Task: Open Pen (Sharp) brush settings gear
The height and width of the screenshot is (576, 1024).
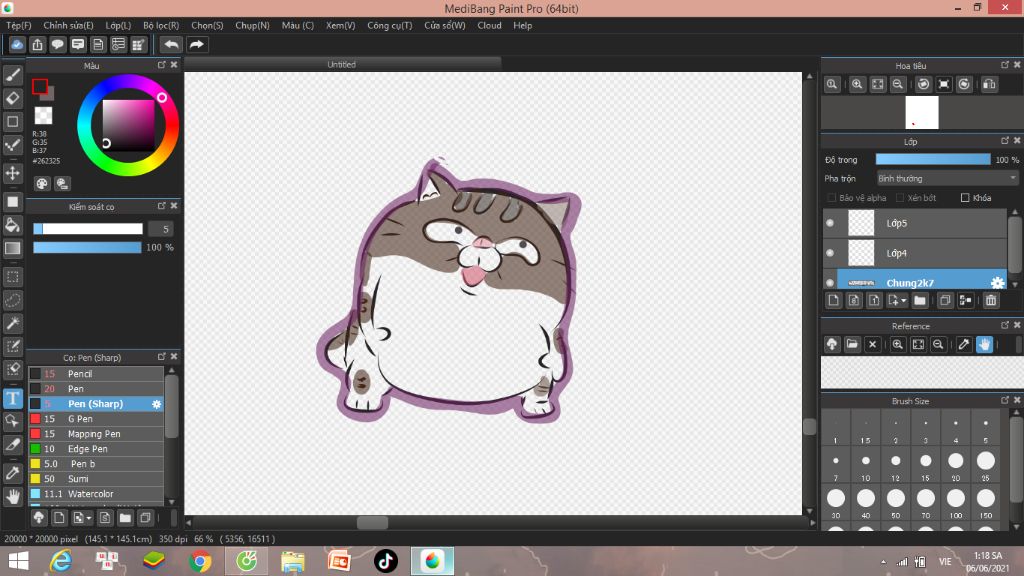Action: click(156, 404)
